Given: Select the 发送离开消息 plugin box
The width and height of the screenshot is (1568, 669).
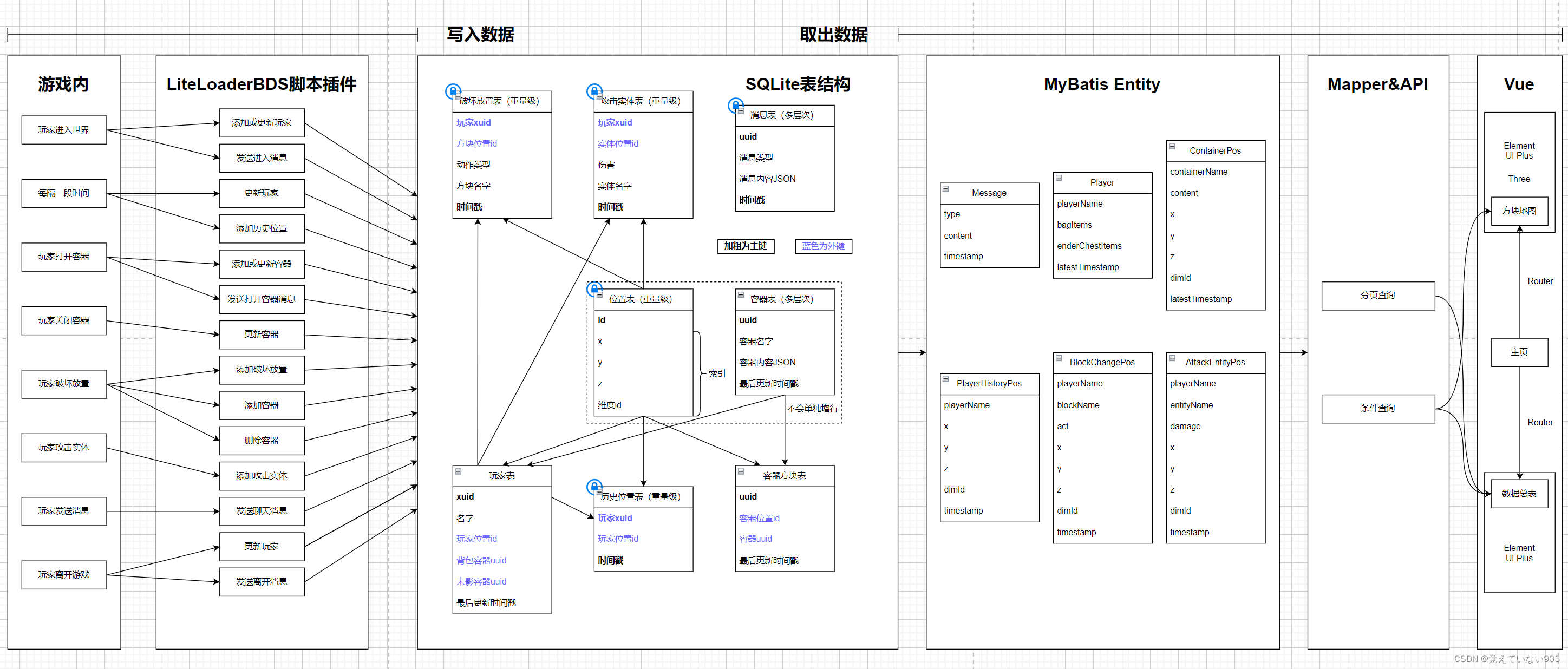Looking at the screenshot, I should (x=262, y=581).
